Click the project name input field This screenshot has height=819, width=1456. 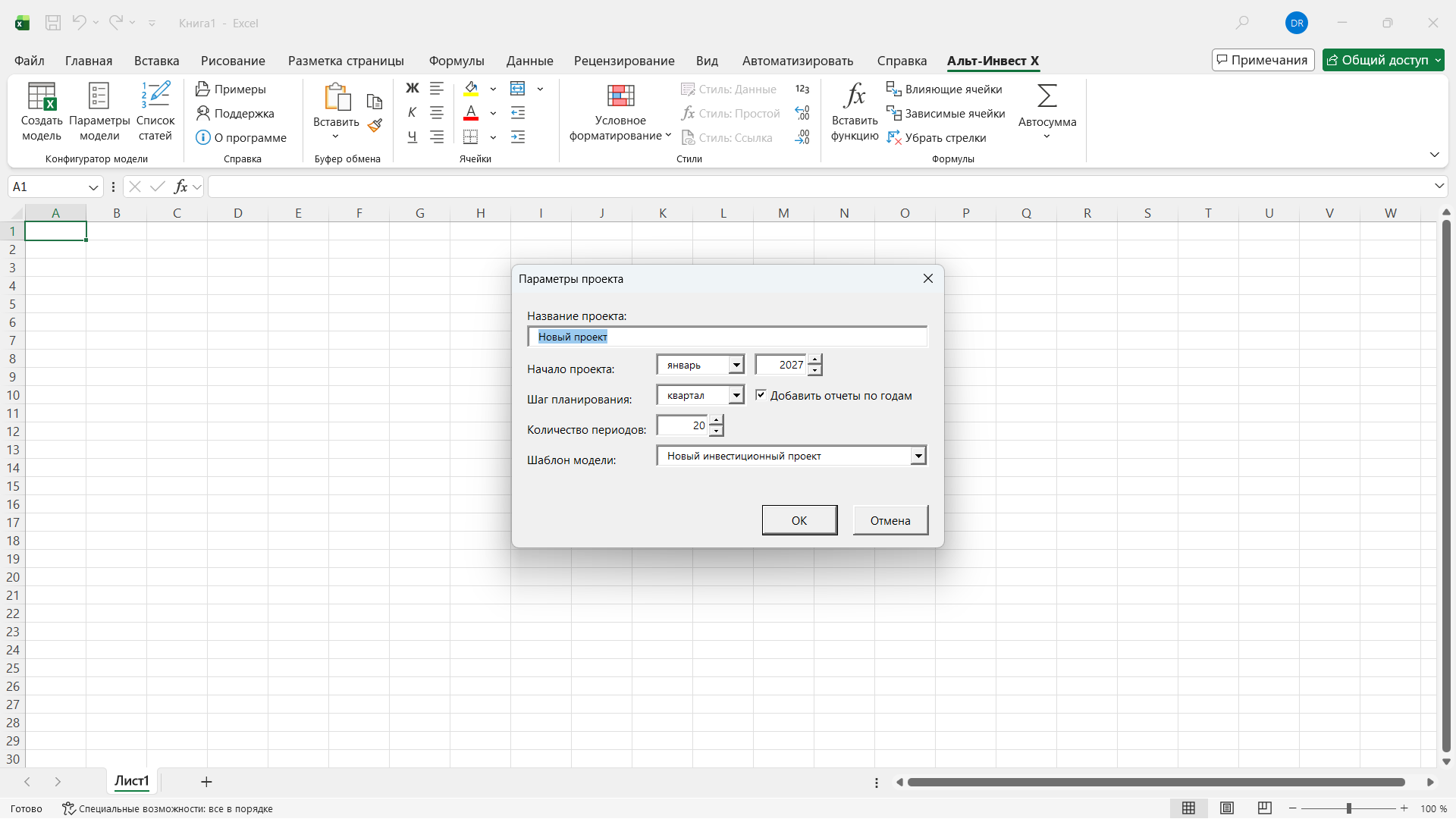coord(726,337)
